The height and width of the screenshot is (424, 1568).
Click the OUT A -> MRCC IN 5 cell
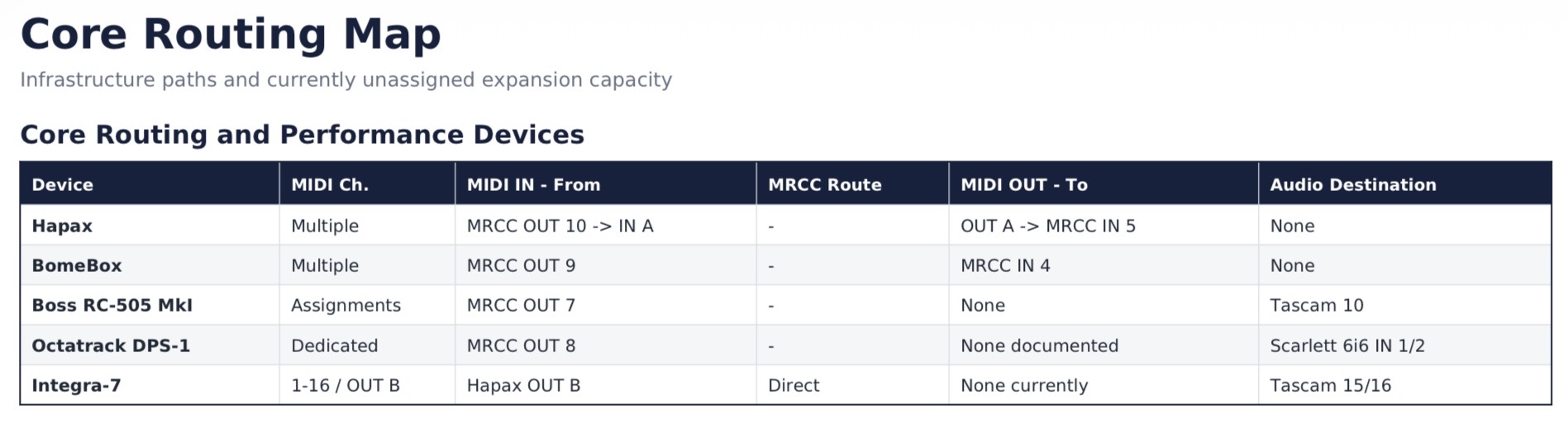[1103, 226]
